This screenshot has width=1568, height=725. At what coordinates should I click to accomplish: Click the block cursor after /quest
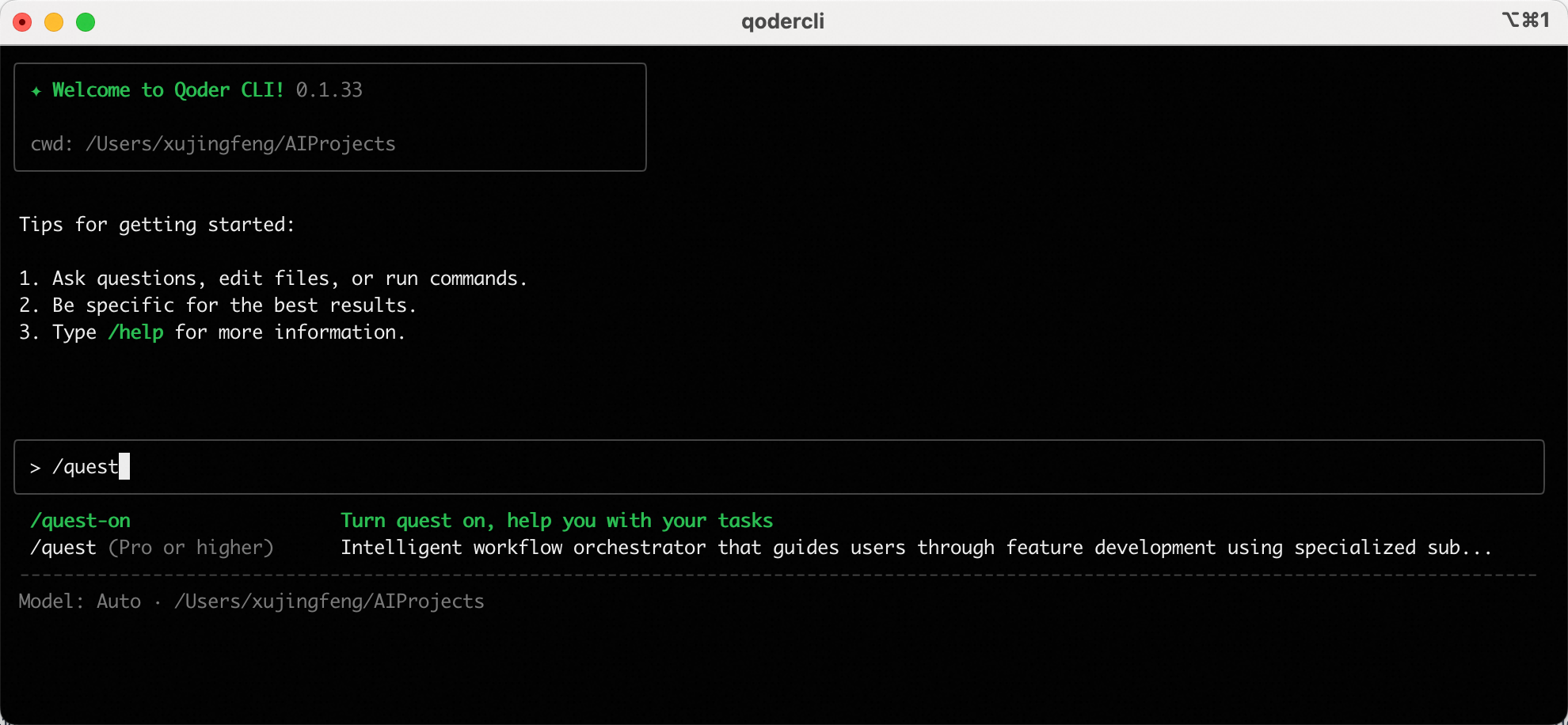124,466
